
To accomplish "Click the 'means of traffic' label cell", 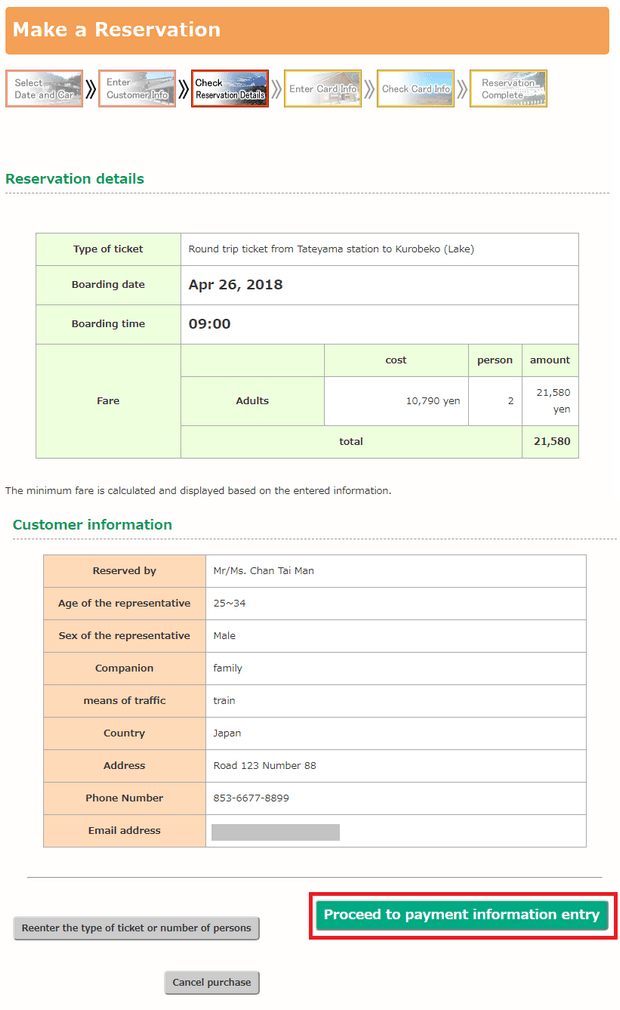I will point(124,701).
